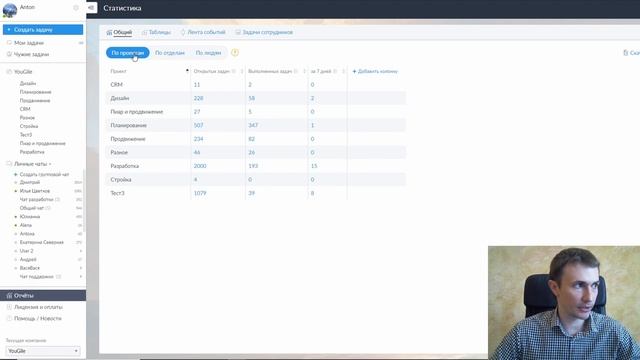Image resolution: width=640 pixels, height=360 pixels.
Task: Expand the Личные чаты arrow
Action: [50, 164]
